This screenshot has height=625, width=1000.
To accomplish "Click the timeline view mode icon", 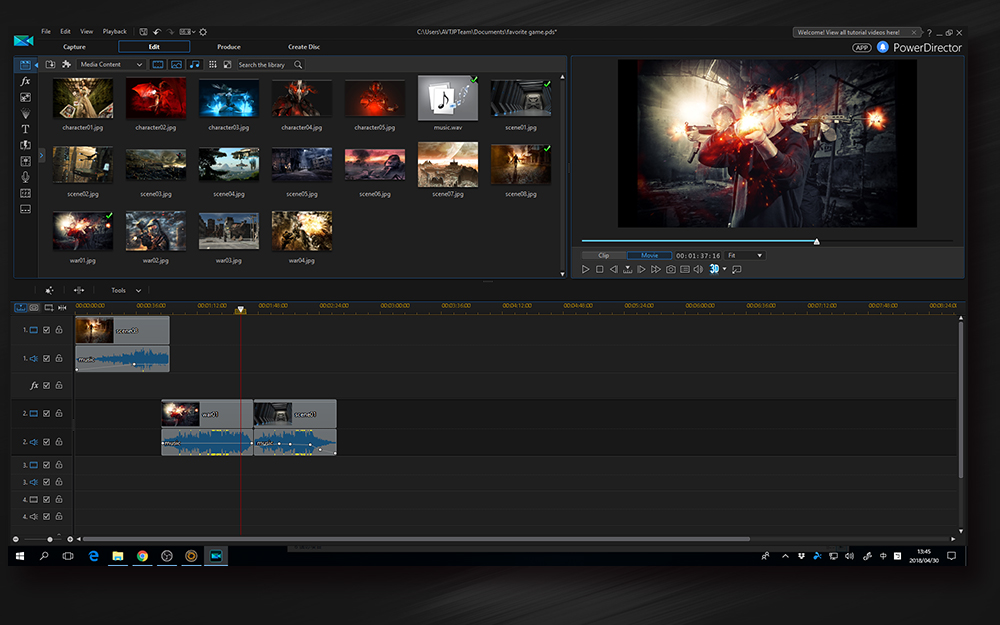I will click(x=21, y=308).
